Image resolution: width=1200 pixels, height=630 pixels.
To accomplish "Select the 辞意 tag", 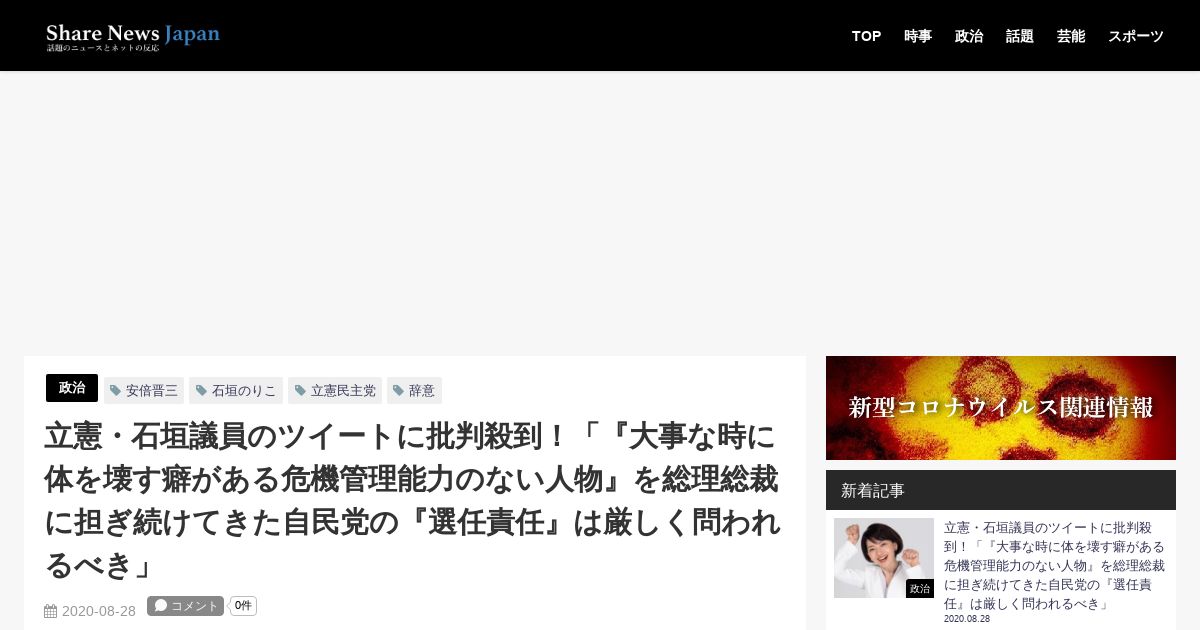I will pyautogui.click(x=414, y=390).
